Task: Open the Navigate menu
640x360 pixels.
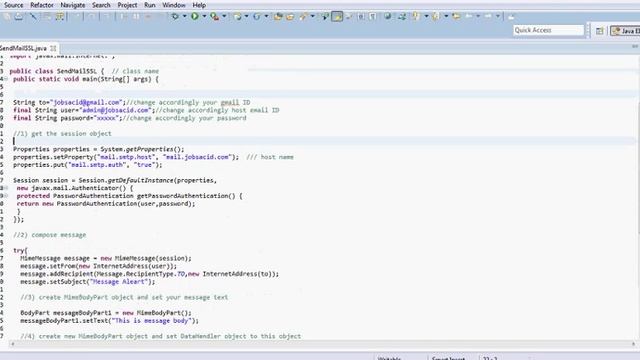Action: pos(73,5)
